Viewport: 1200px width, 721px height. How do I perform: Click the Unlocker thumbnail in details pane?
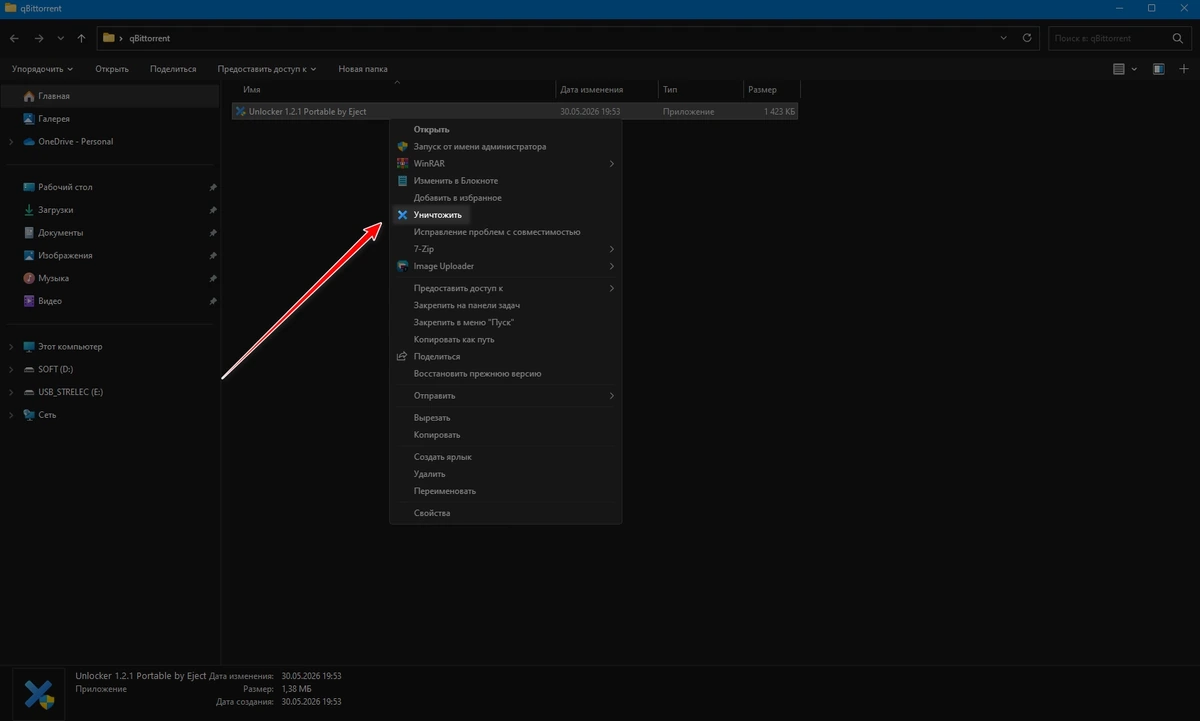click(39, 693)
